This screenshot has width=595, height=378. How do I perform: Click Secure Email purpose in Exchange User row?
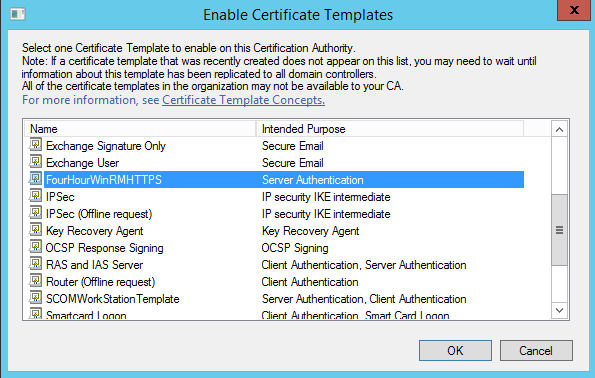click(x=293, y=163)
